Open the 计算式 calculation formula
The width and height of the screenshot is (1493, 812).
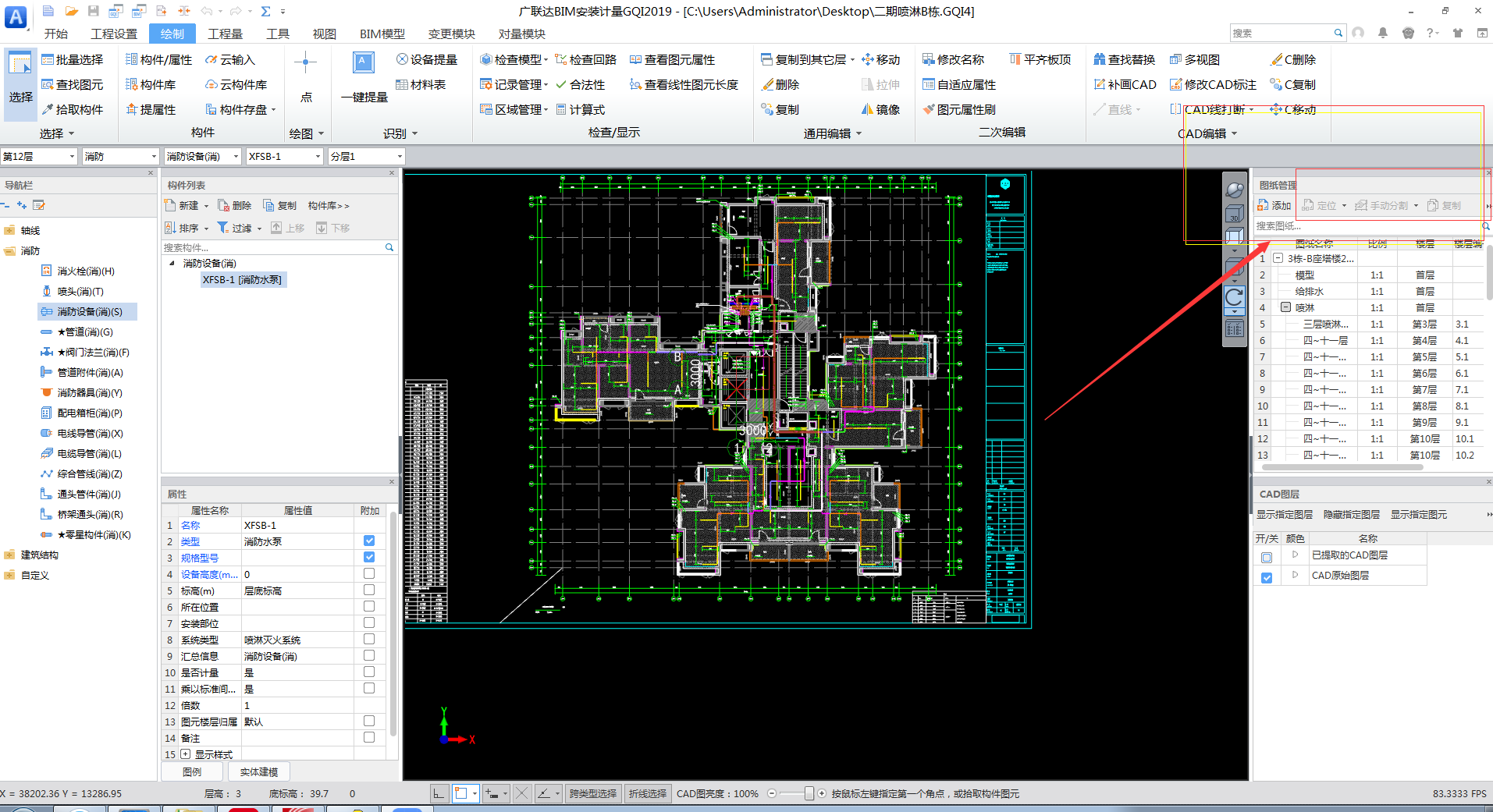click(x=581, y=110)
